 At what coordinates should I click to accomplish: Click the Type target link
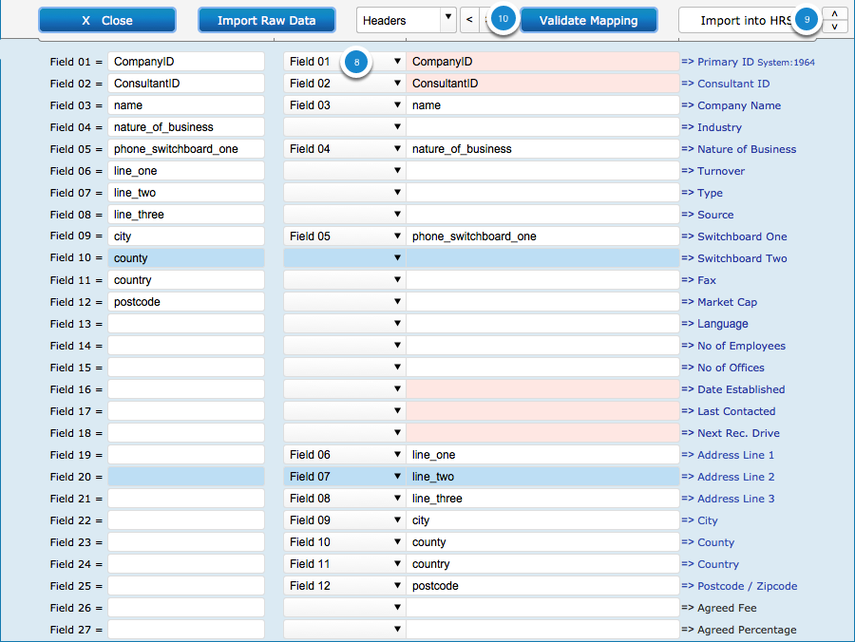point(702,193)
